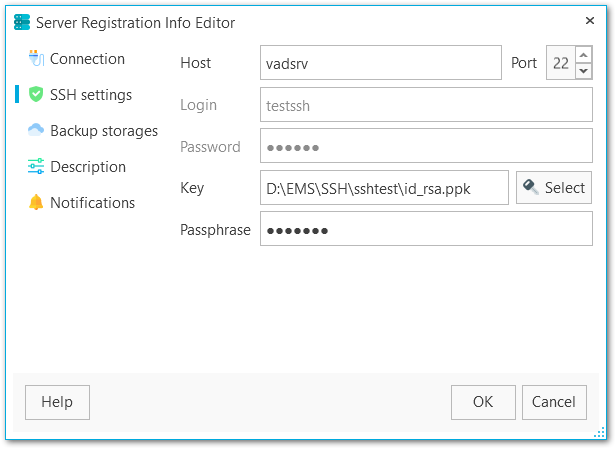Viewport: 616px width, 449px height.
Task: Focus the Host field containing vadsrv
Action: coord(380,63)
